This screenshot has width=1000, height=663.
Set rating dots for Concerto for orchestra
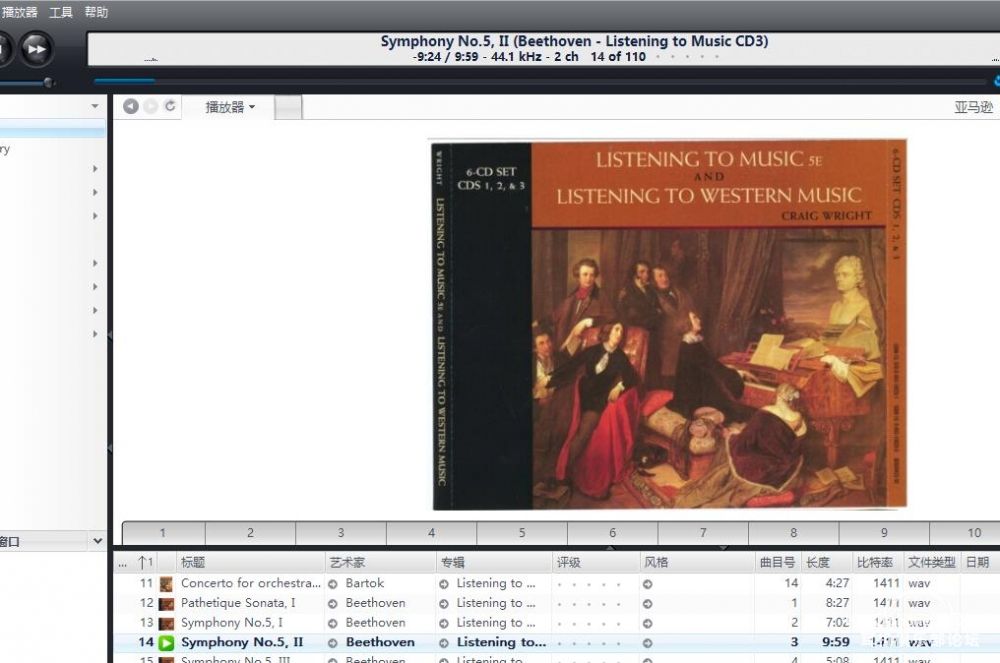(x=589, y=584)
